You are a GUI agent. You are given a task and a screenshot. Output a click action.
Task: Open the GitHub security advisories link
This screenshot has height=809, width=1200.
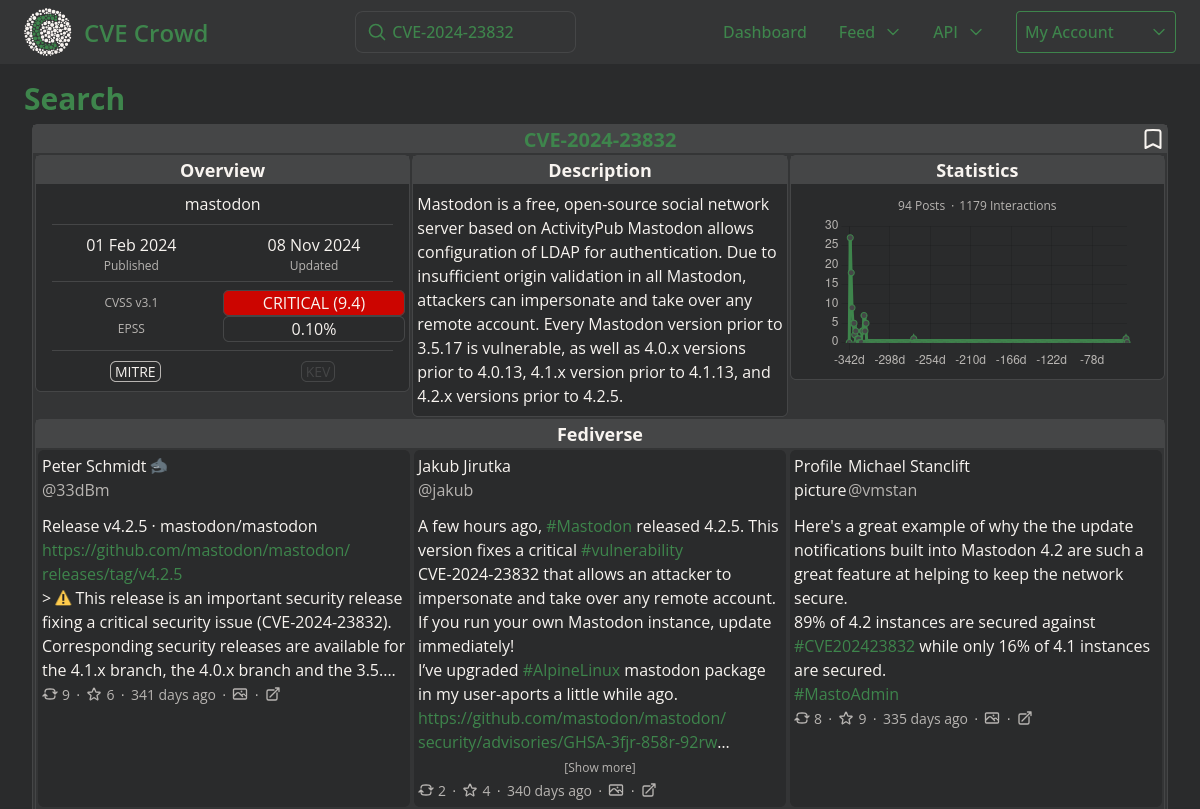pos(573,730)
